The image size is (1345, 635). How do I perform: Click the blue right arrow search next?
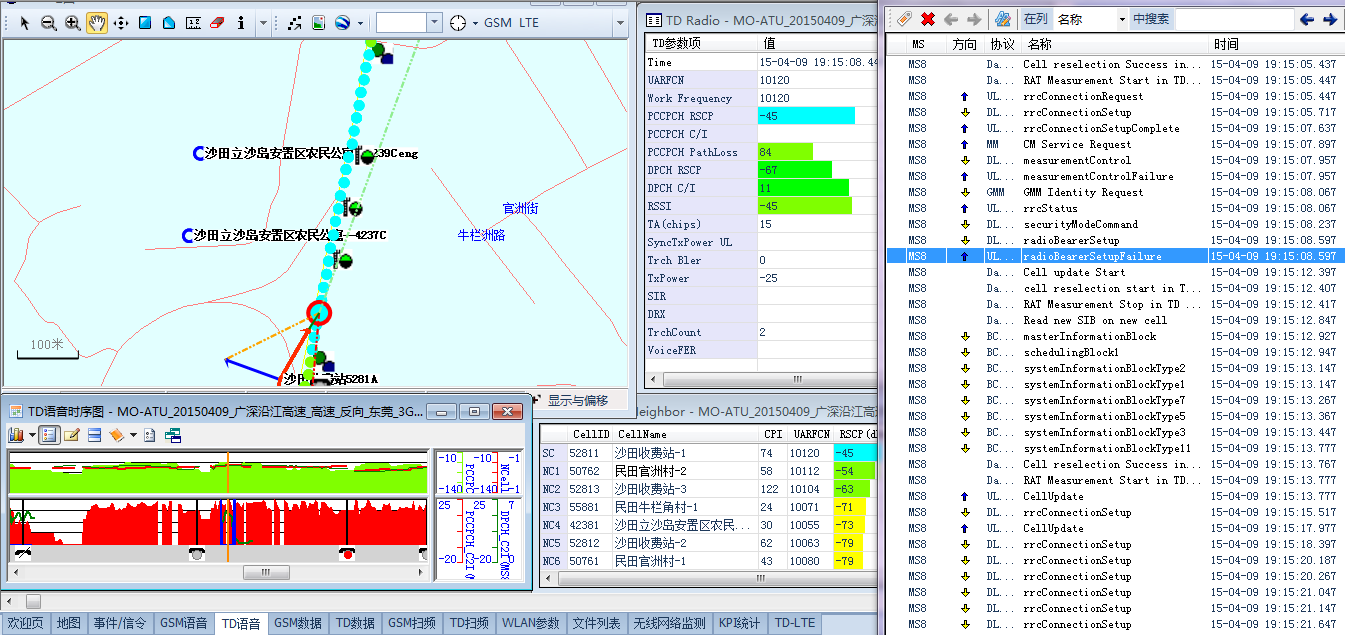1331,19
